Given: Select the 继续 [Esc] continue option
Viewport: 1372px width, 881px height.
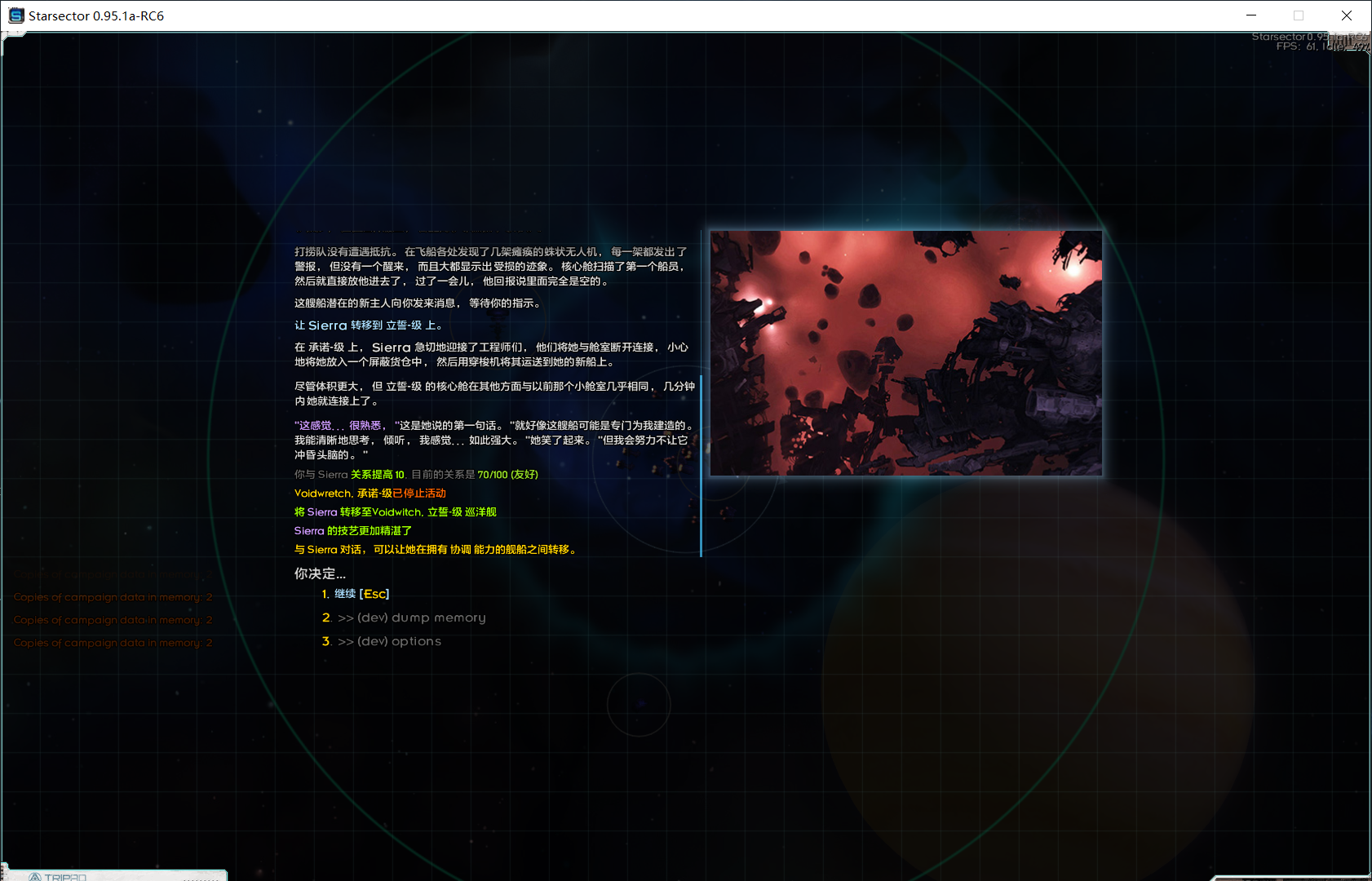Looking at the screenshot, I should point(361,594).
